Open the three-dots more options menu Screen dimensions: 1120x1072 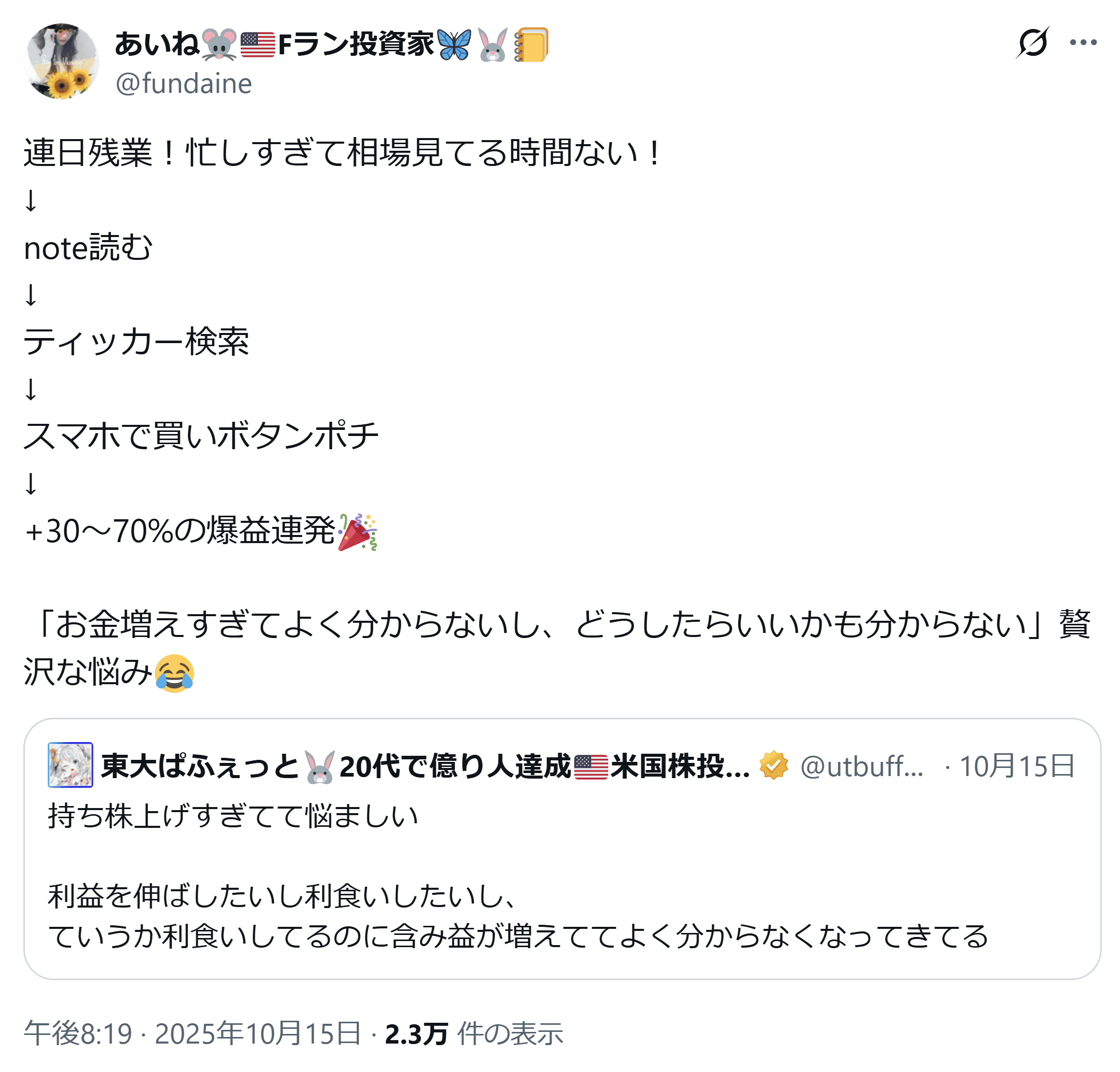1083,42
